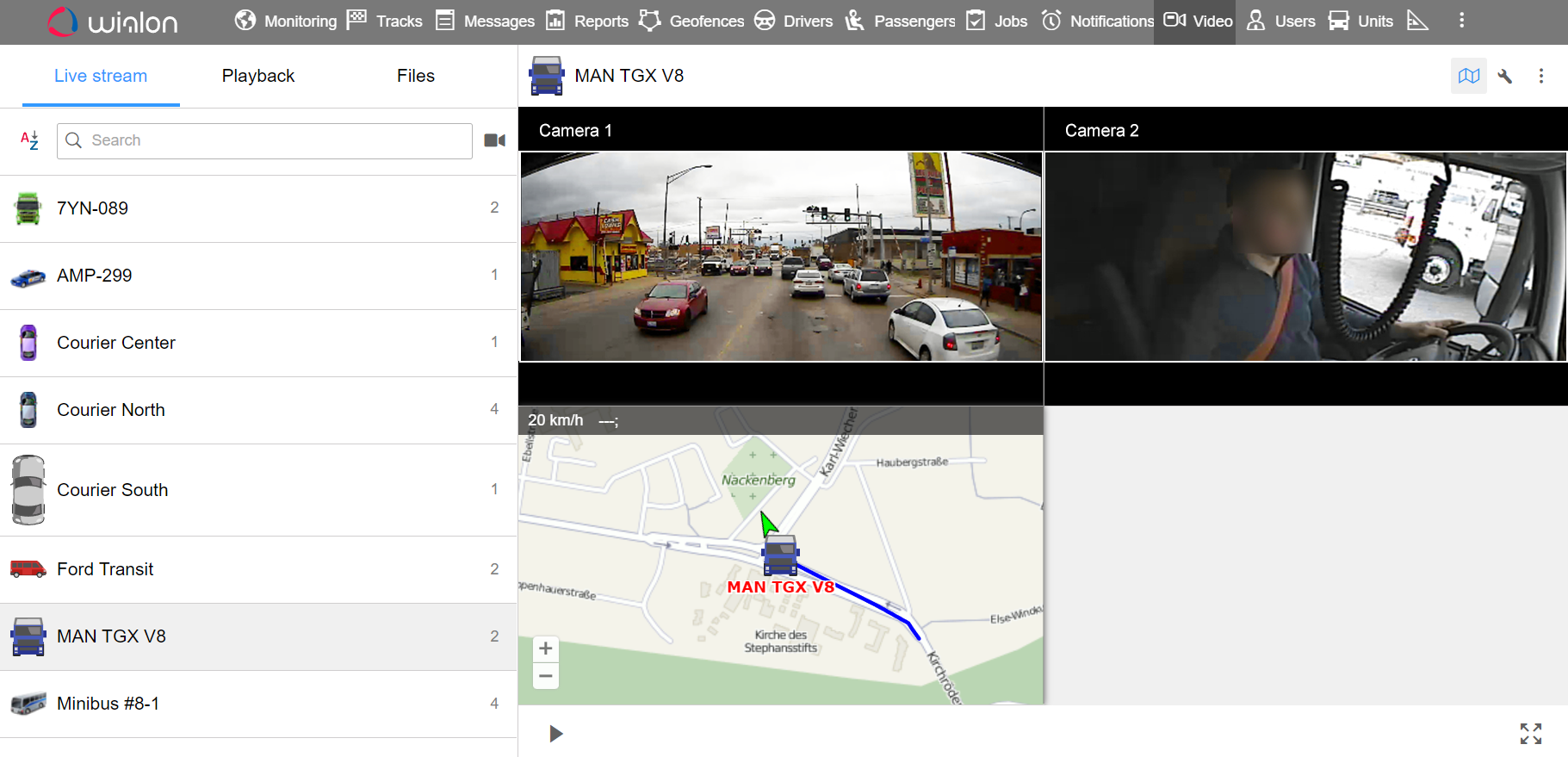1568x757 pixels.
Task: Open Geofences section
Action: point(691,21)
